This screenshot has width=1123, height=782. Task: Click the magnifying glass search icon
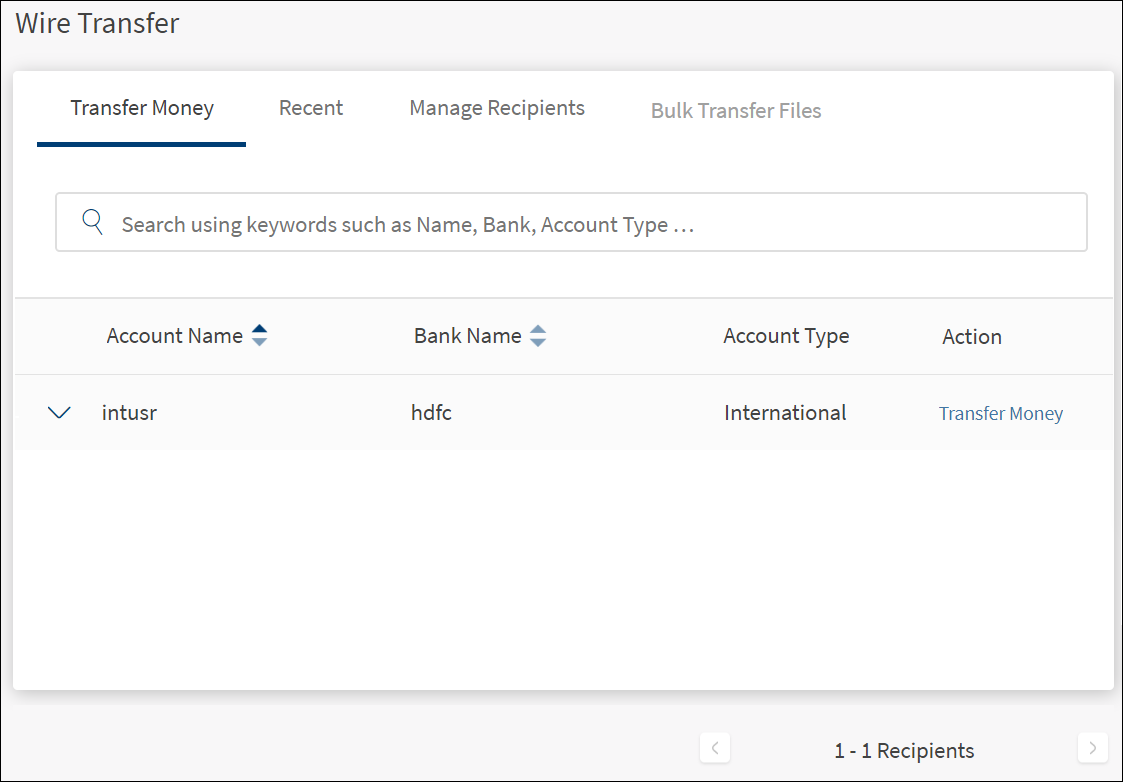(93, 222)
